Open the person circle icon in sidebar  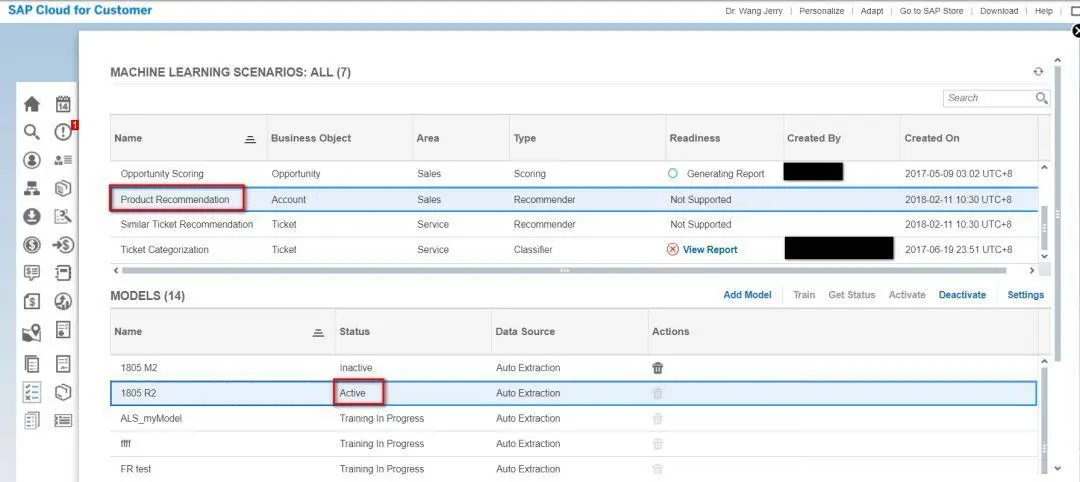pyautogui.click(x=32, y=160)
